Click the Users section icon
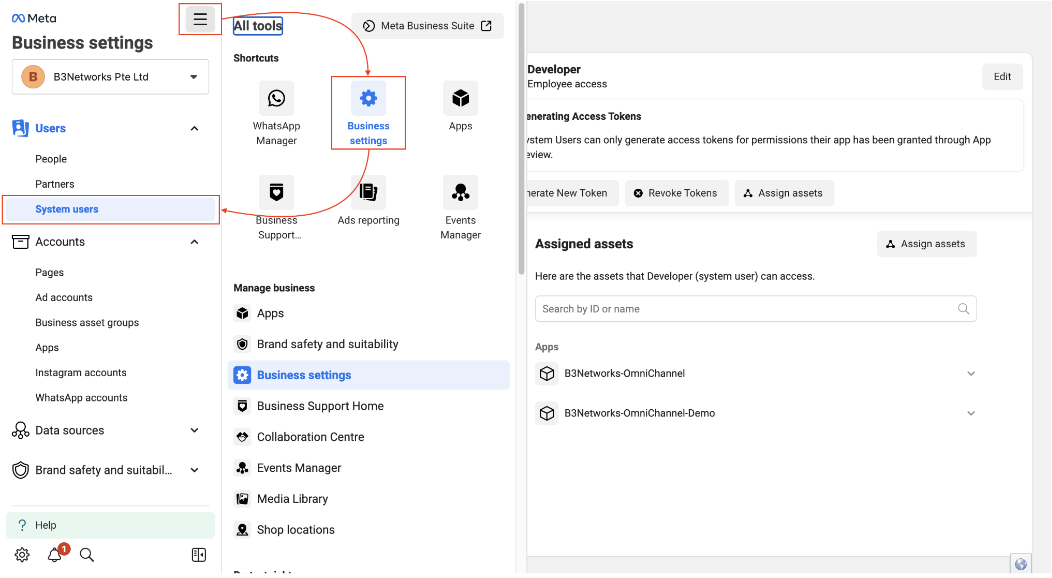Image resolution: width=1052 pixels, height=578 pixels. [21, 128]
